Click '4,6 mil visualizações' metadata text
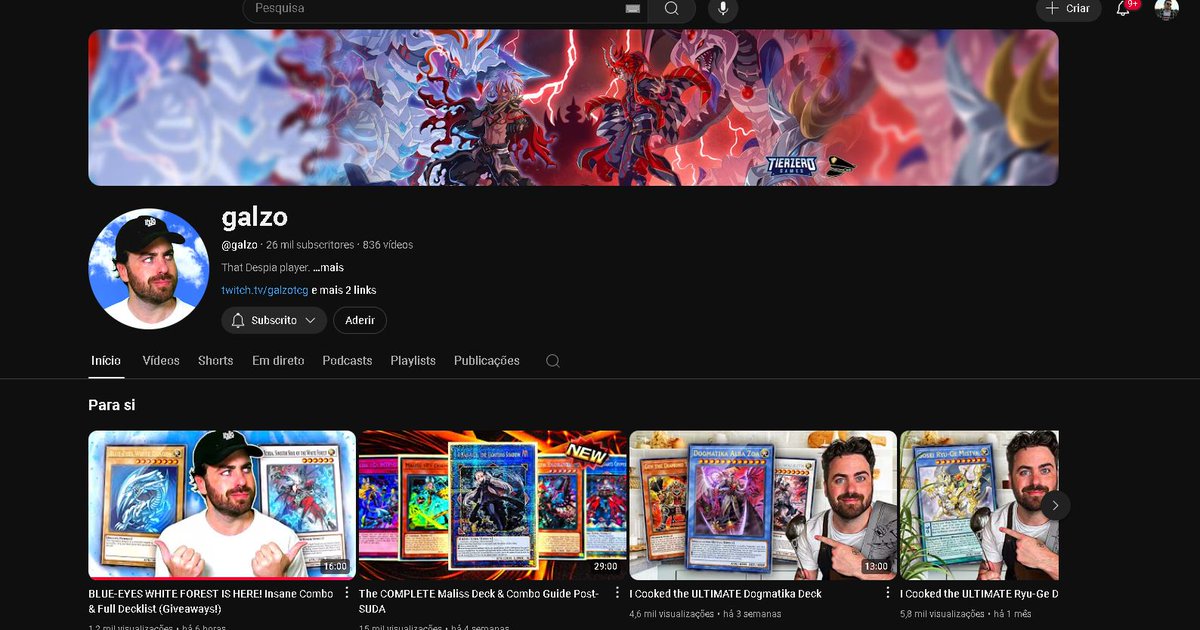Screen dimensions: 1200x630 [x=672, y=614]
